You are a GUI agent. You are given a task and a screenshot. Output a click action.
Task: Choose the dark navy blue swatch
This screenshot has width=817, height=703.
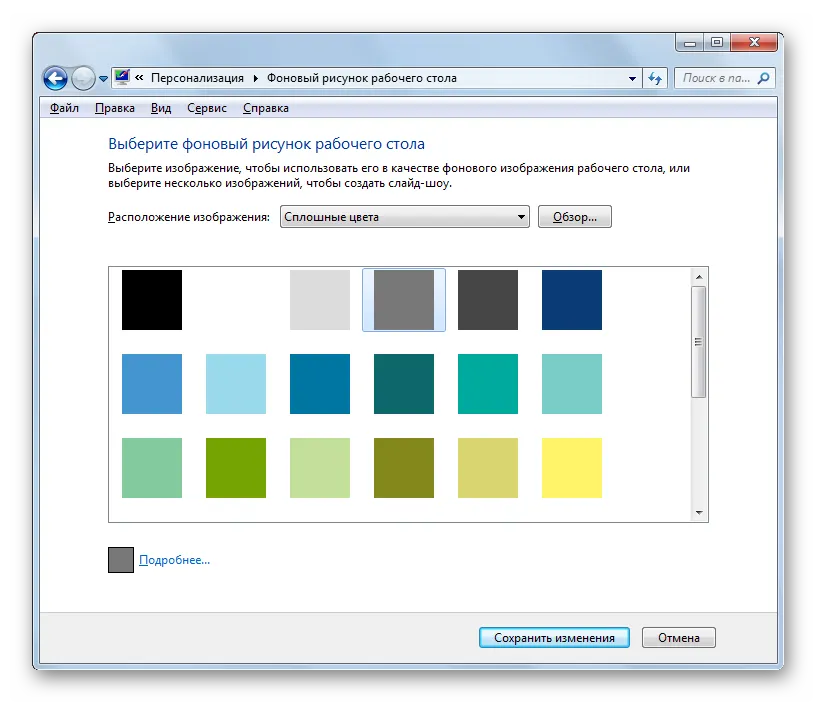[572, 300]
